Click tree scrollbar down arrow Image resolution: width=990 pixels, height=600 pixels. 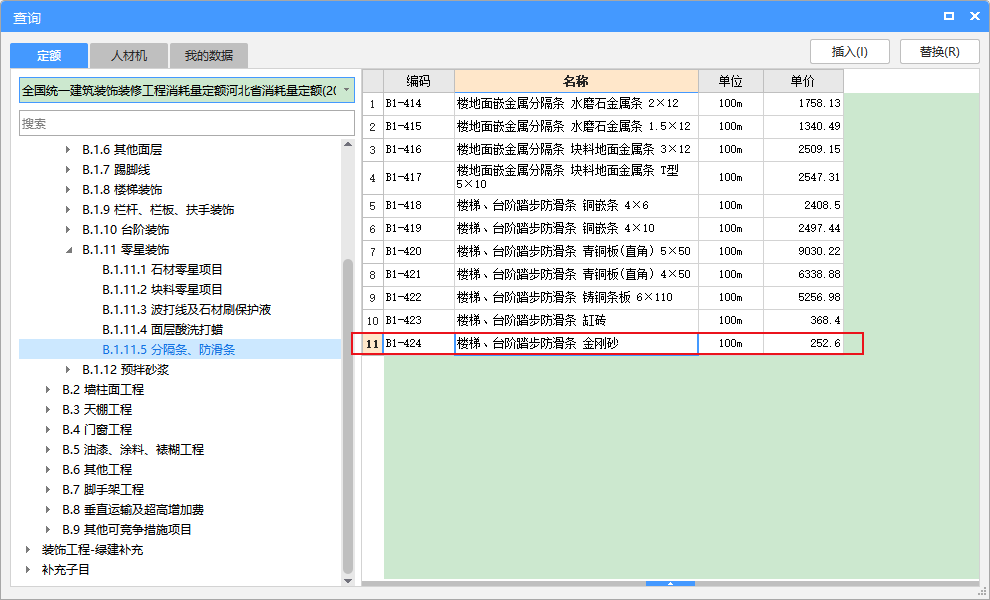tap(348, 581)
